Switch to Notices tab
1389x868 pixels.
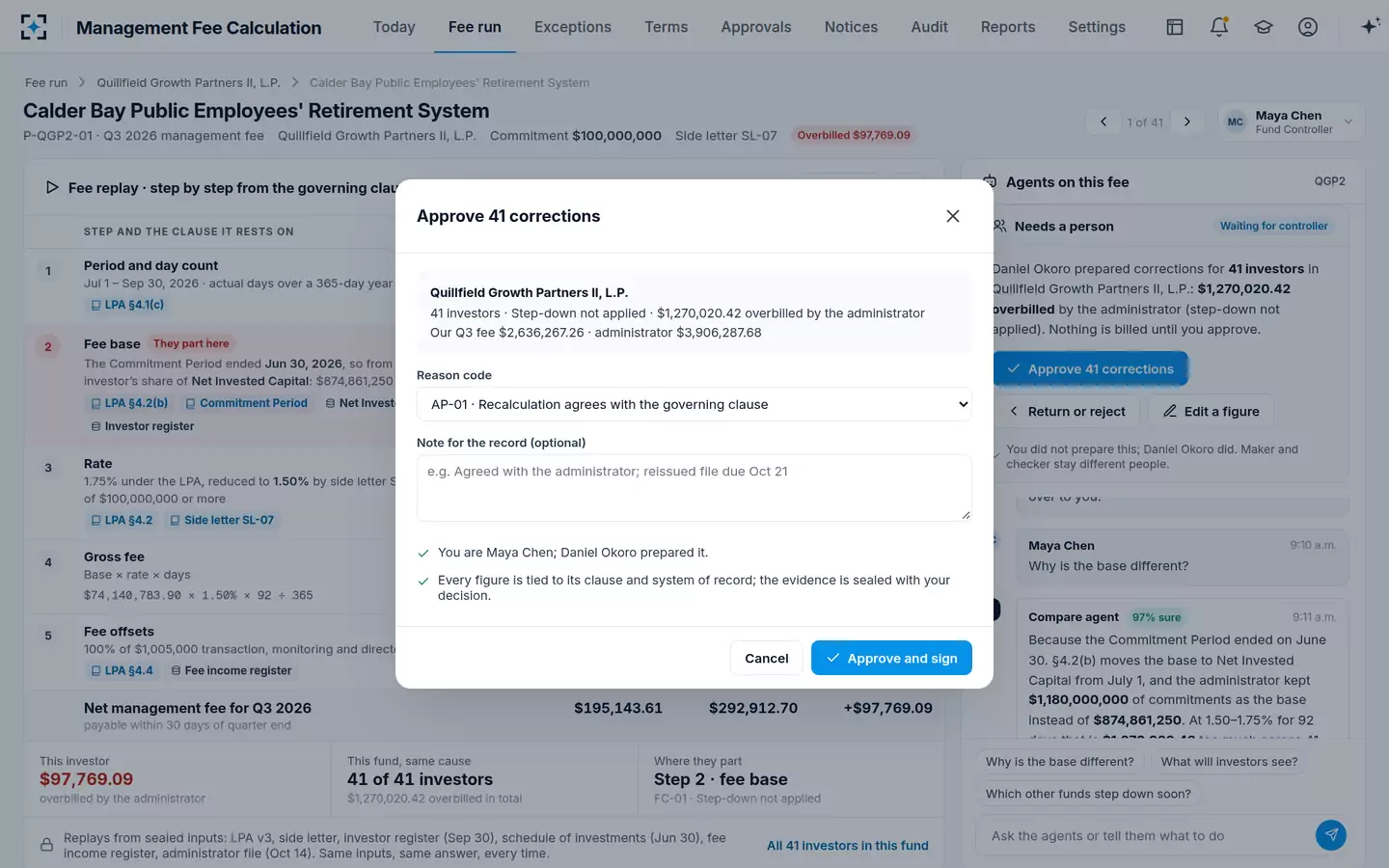tap(851, 27)
